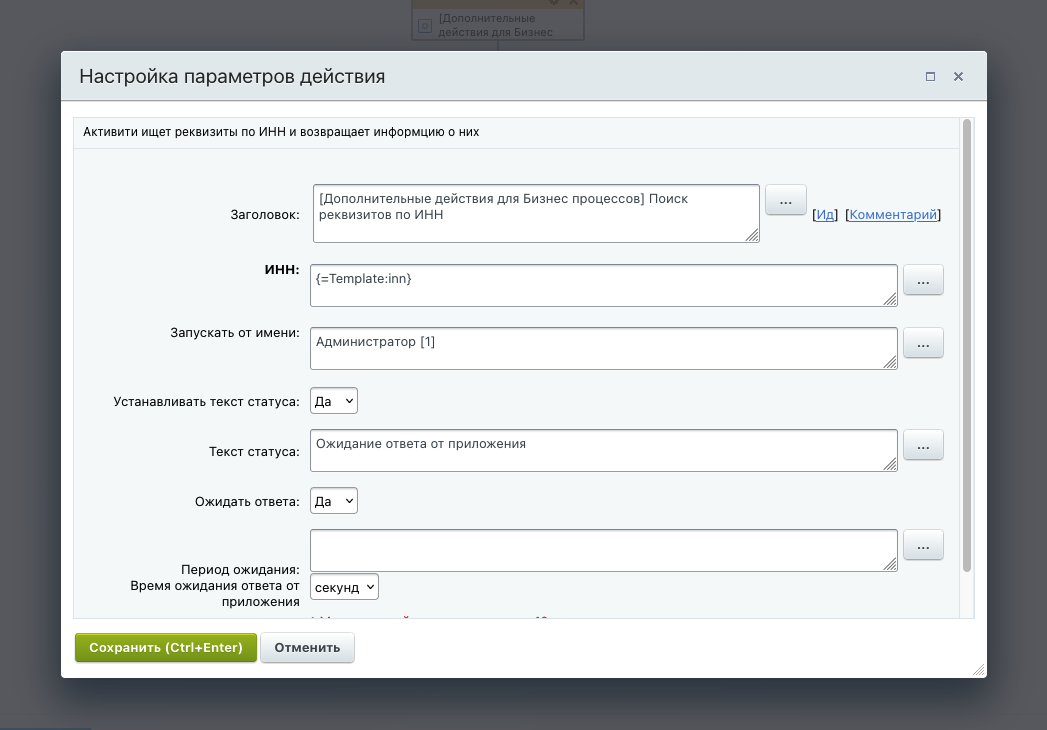Open value picker for Запускать от имени
Image resolution: width=1047 pixels, height=730 pixels.
[x=923, y=344]
